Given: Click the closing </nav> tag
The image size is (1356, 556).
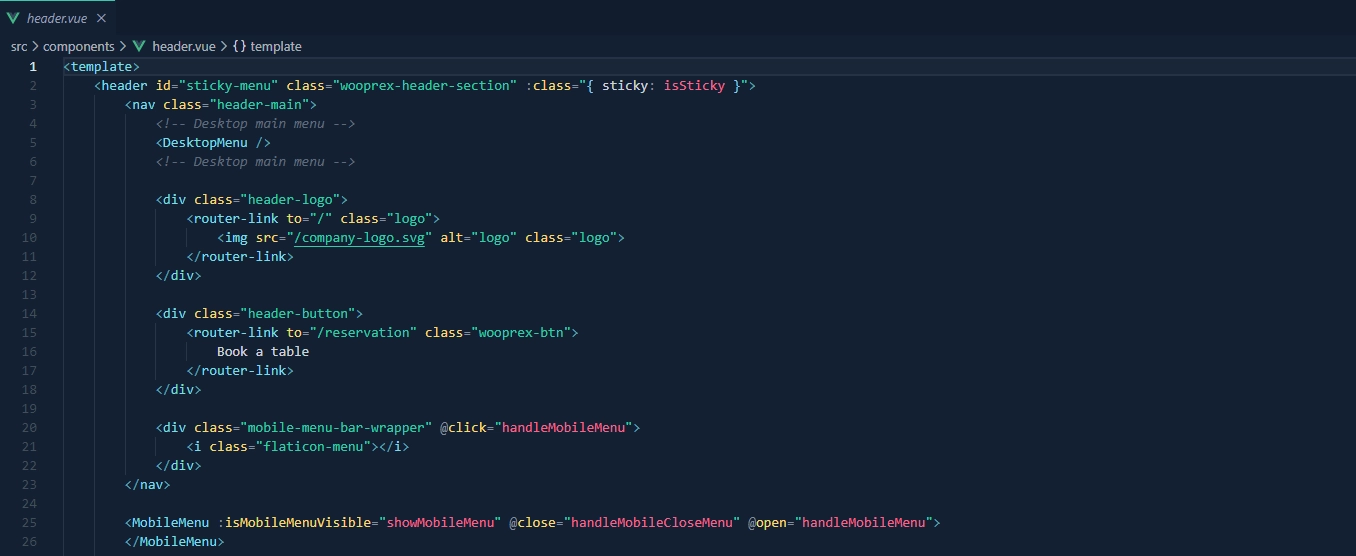Looking at the screenshot, I should [148, 484].
